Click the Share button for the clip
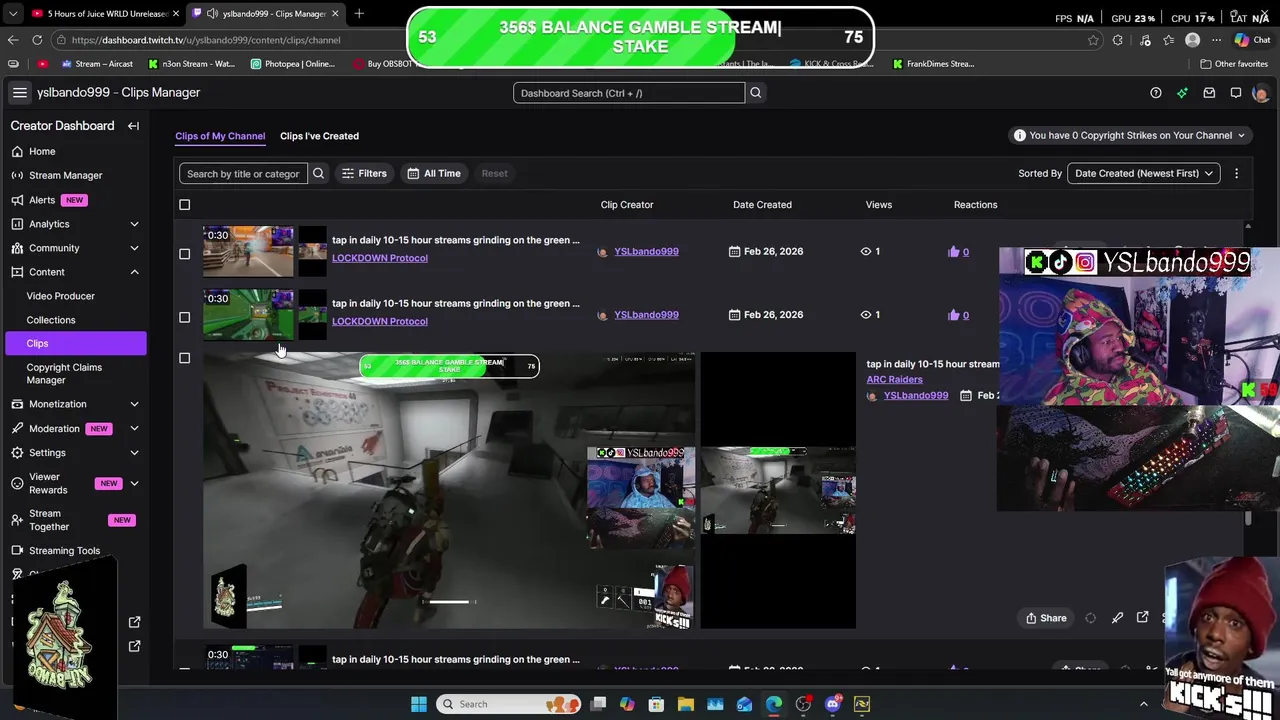 coord(1046,618)
